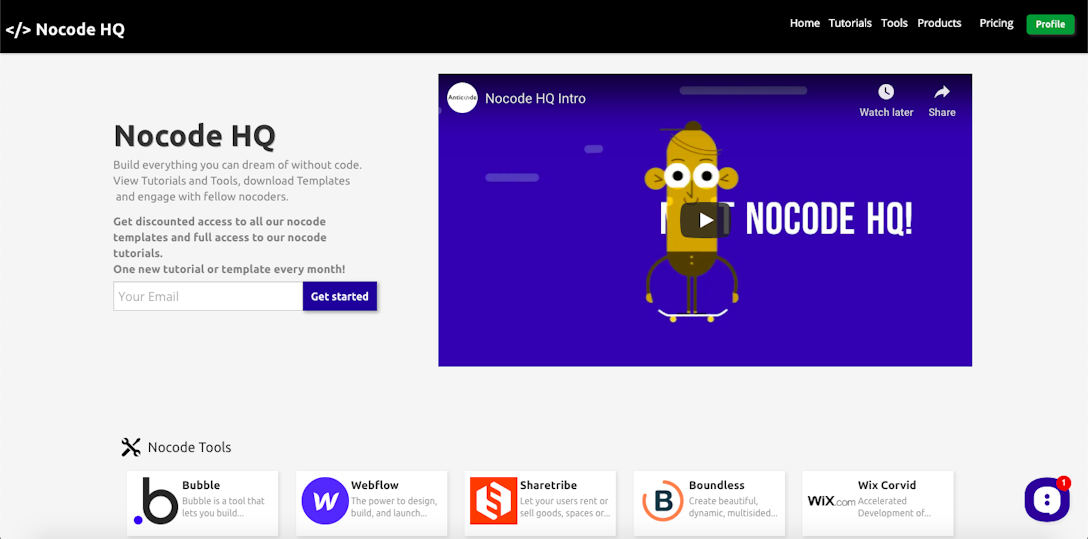The width and height of the screenshot is (1088, 539).
Task: Click the purple Webflow logo icon
Action: 325,501
